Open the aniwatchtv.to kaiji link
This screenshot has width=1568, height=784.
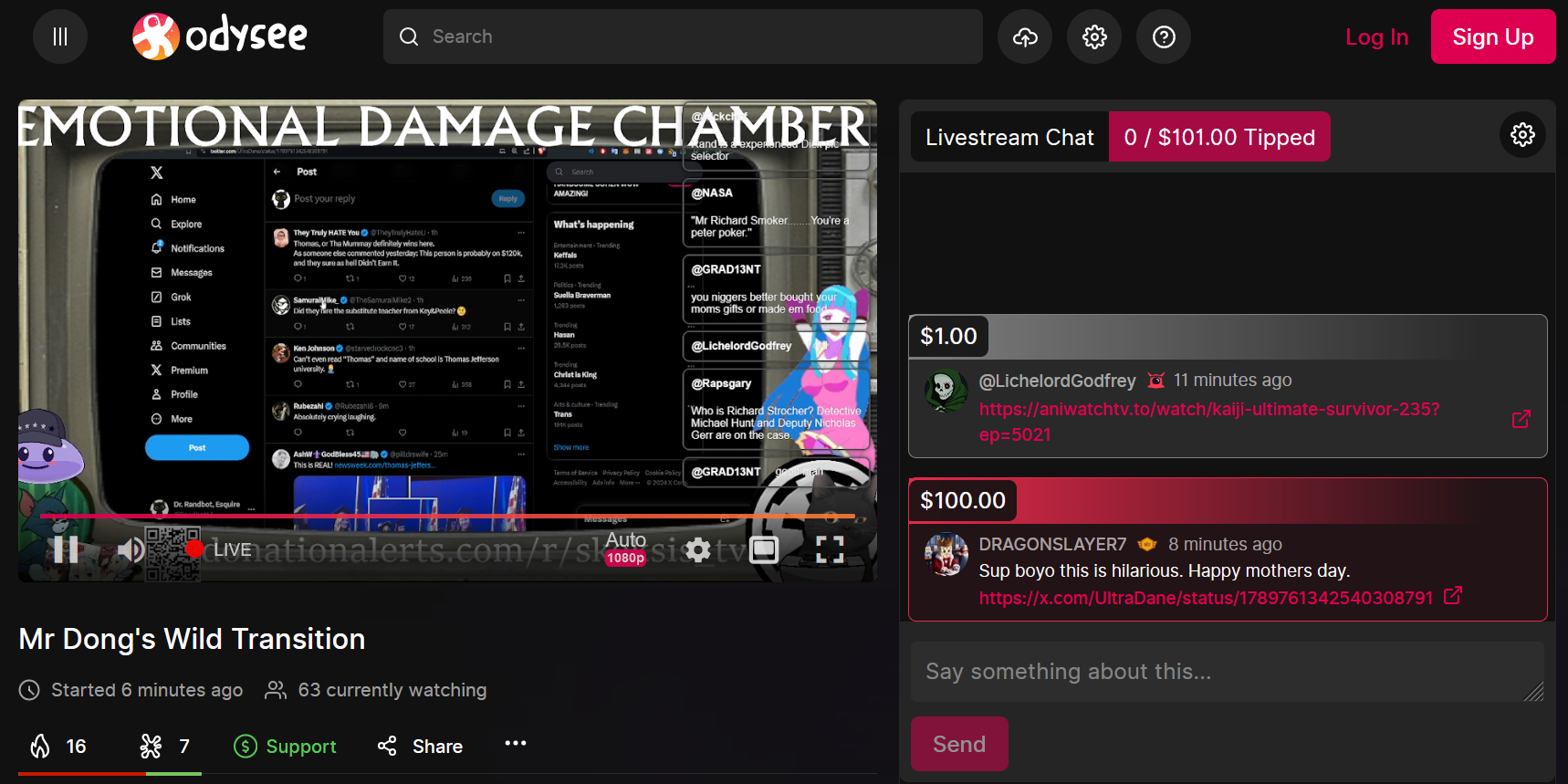tap(1209, 422)
